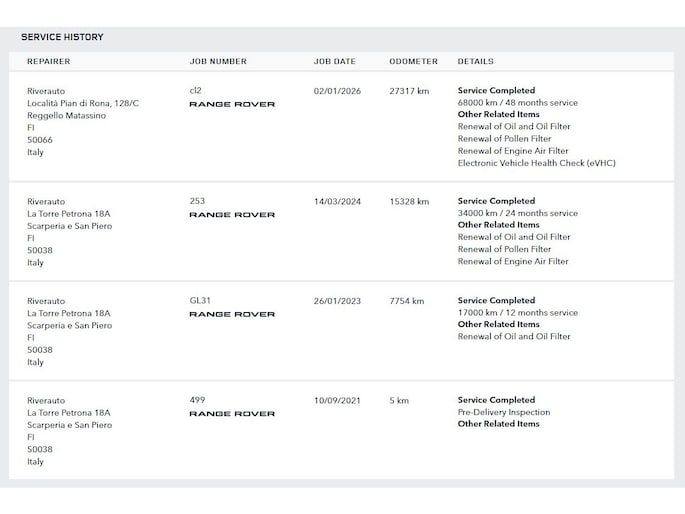The width and height of the screenshot is (685, 514).
Task: Click the Pre-Delivery Inspection detail text
Action: [x=504, y=412]
